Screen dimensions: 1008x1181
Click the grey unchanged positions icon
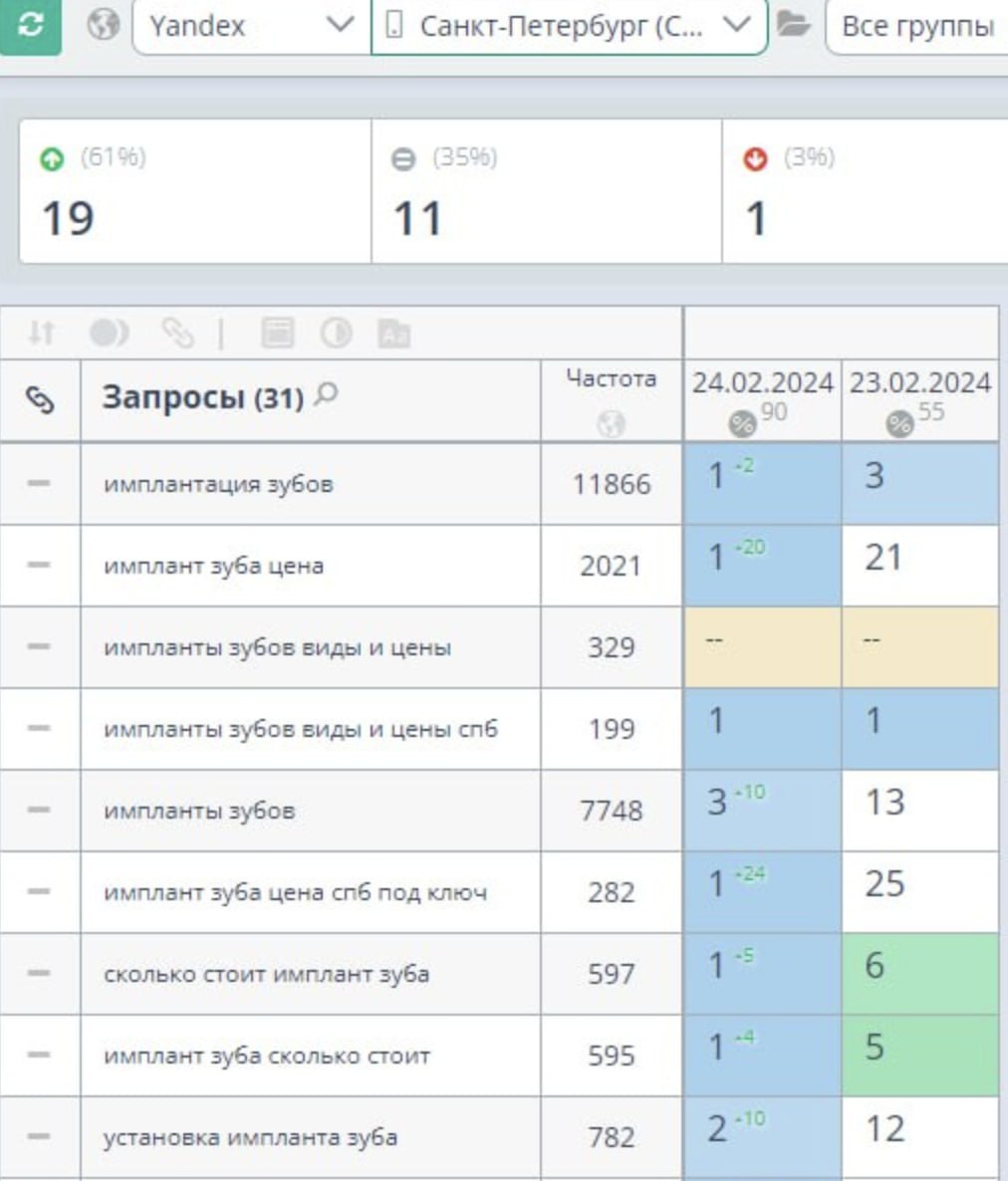pyautogui.click(x=403, y=159)
